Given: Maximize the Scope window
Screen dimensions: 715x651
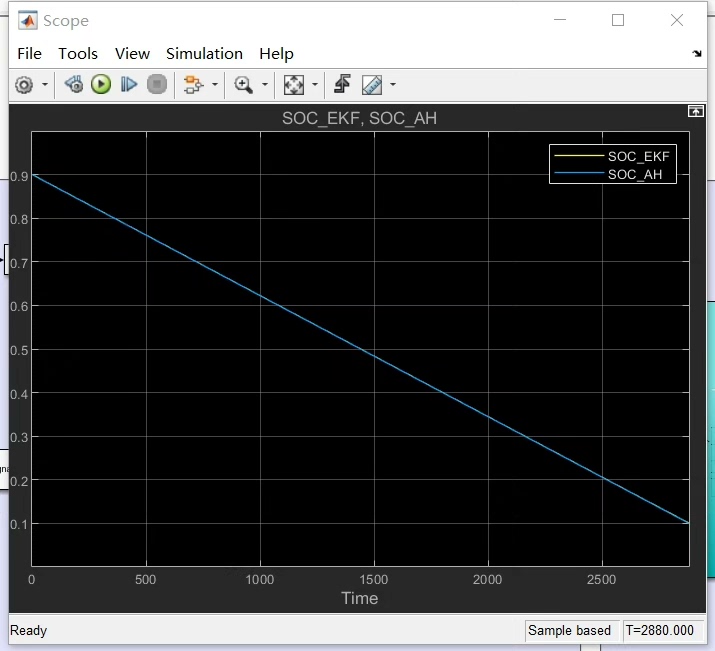Looking at the screenshot, I should [618, 20].
